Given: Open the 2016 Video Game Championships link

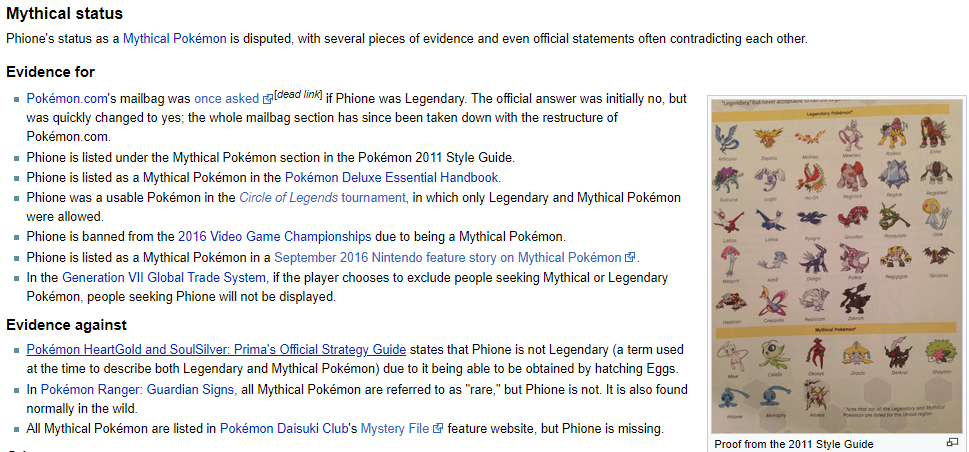Looking at the screenshot, I should click(x=274, y=236).
